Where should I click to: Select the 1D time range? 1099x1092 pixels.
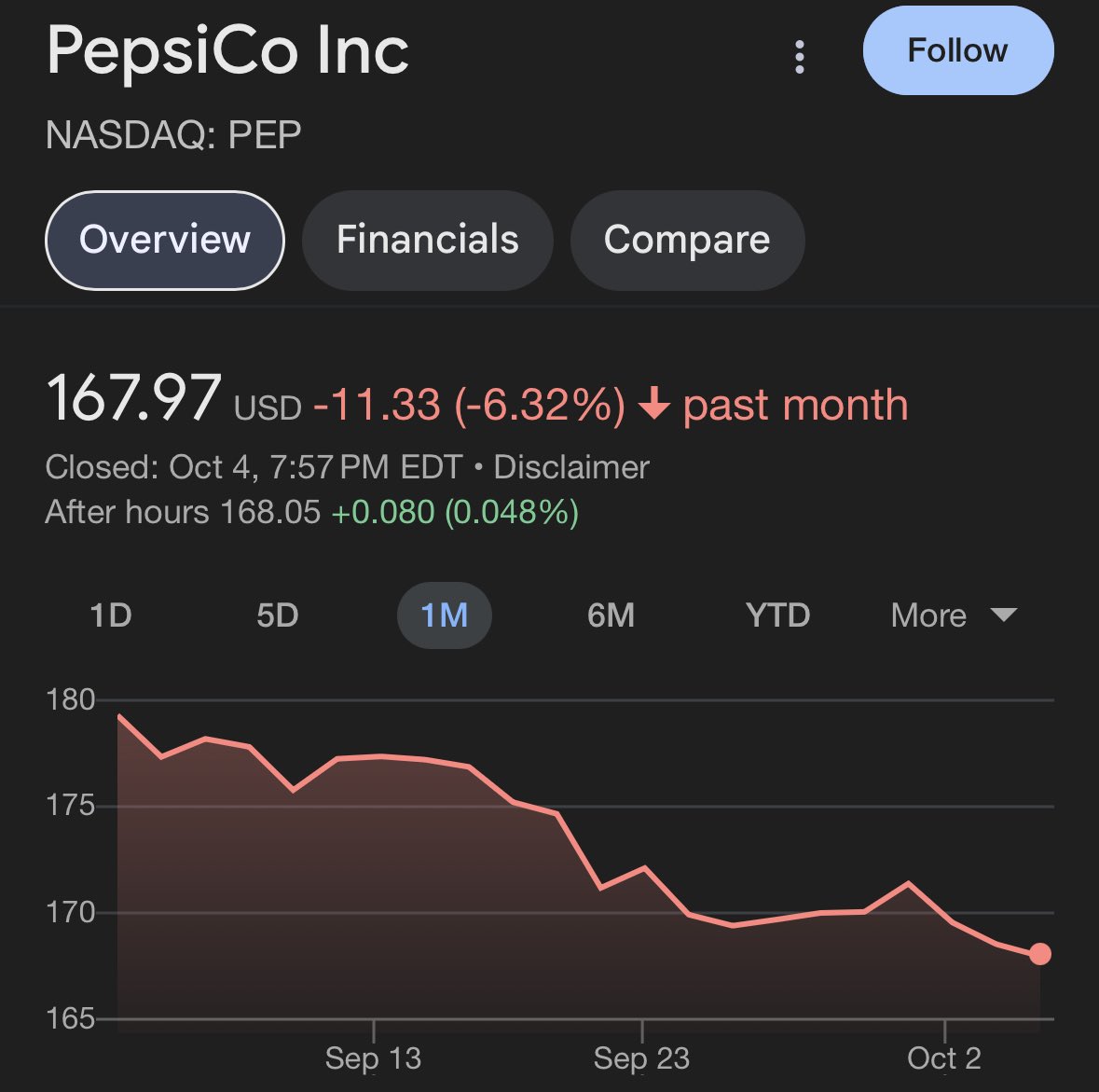(110, 615)
